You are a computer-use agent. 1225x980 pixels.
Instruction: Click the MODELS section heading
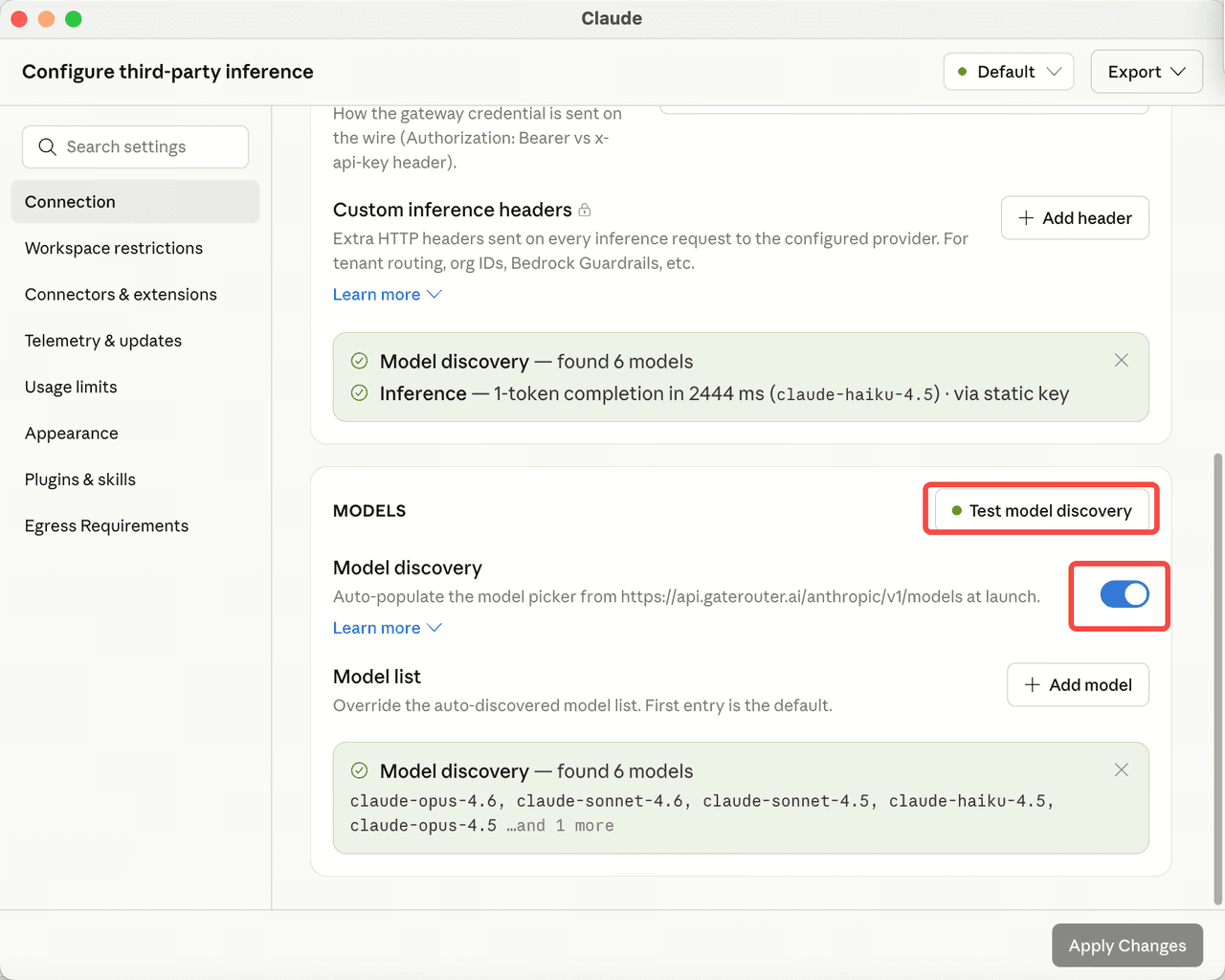point(369,511)
